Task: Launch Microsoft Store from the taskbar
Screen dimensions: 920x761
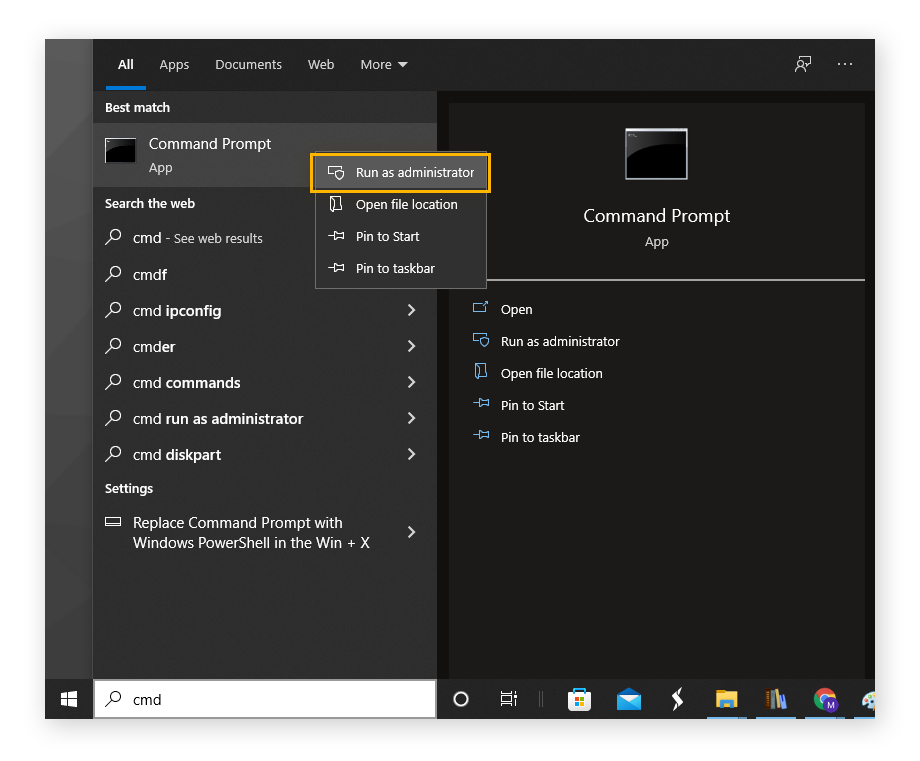Action: (x=580, y=700)
